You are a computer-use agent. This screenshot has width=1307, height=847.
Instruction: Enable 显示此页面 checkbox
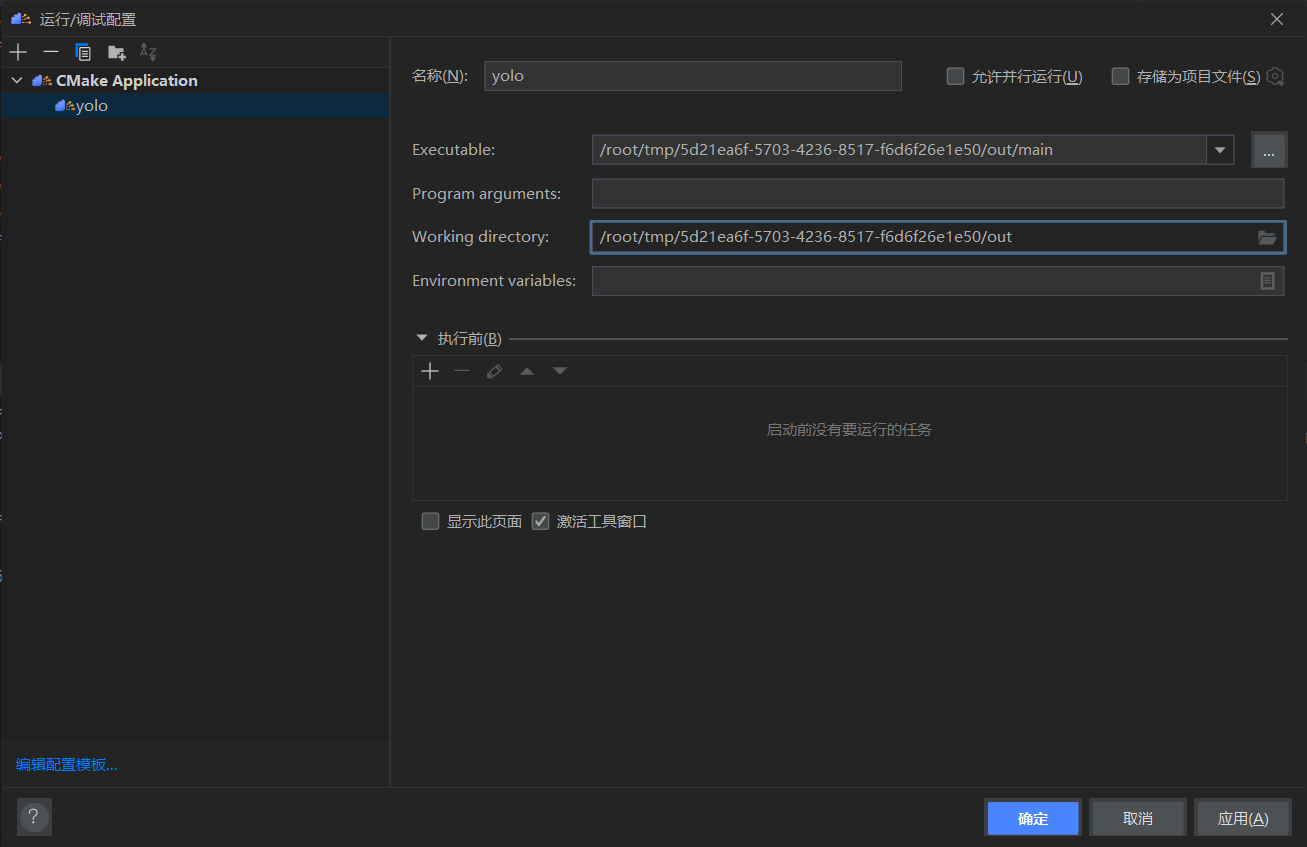point(430,521)
